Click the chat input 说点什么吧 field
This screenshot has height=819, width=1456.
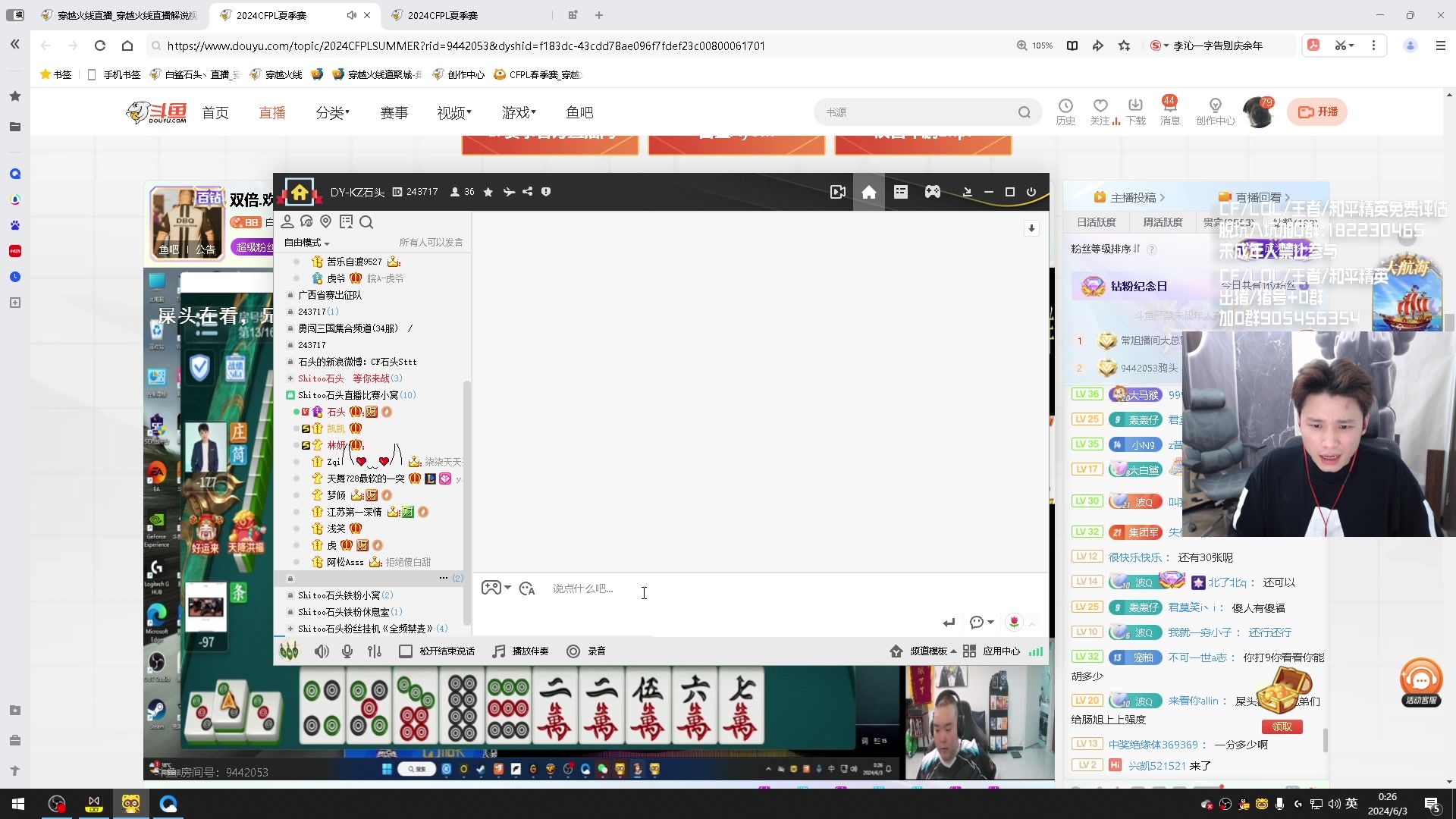click(x=582, y=589)
